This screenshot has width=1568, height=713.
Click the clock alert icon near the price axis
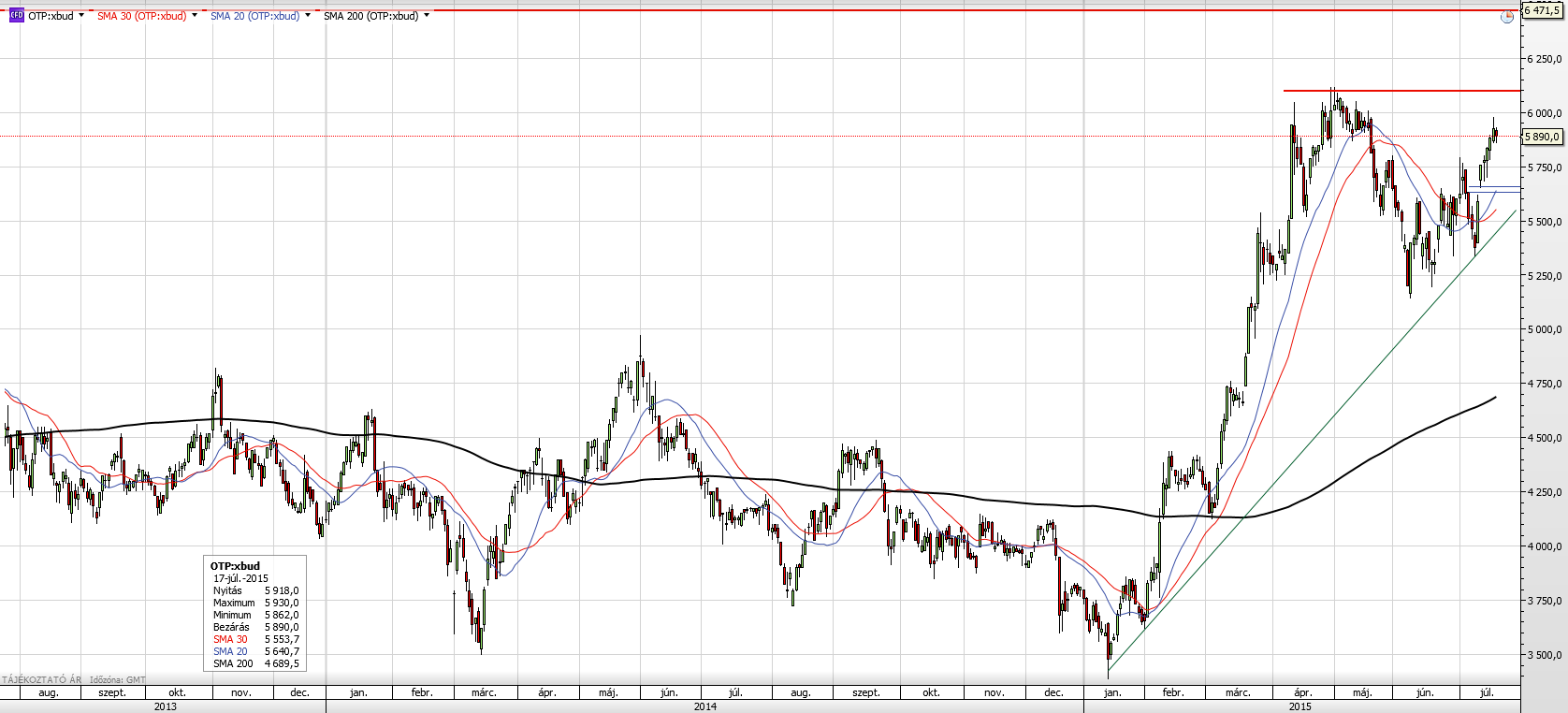(1506, 17)
